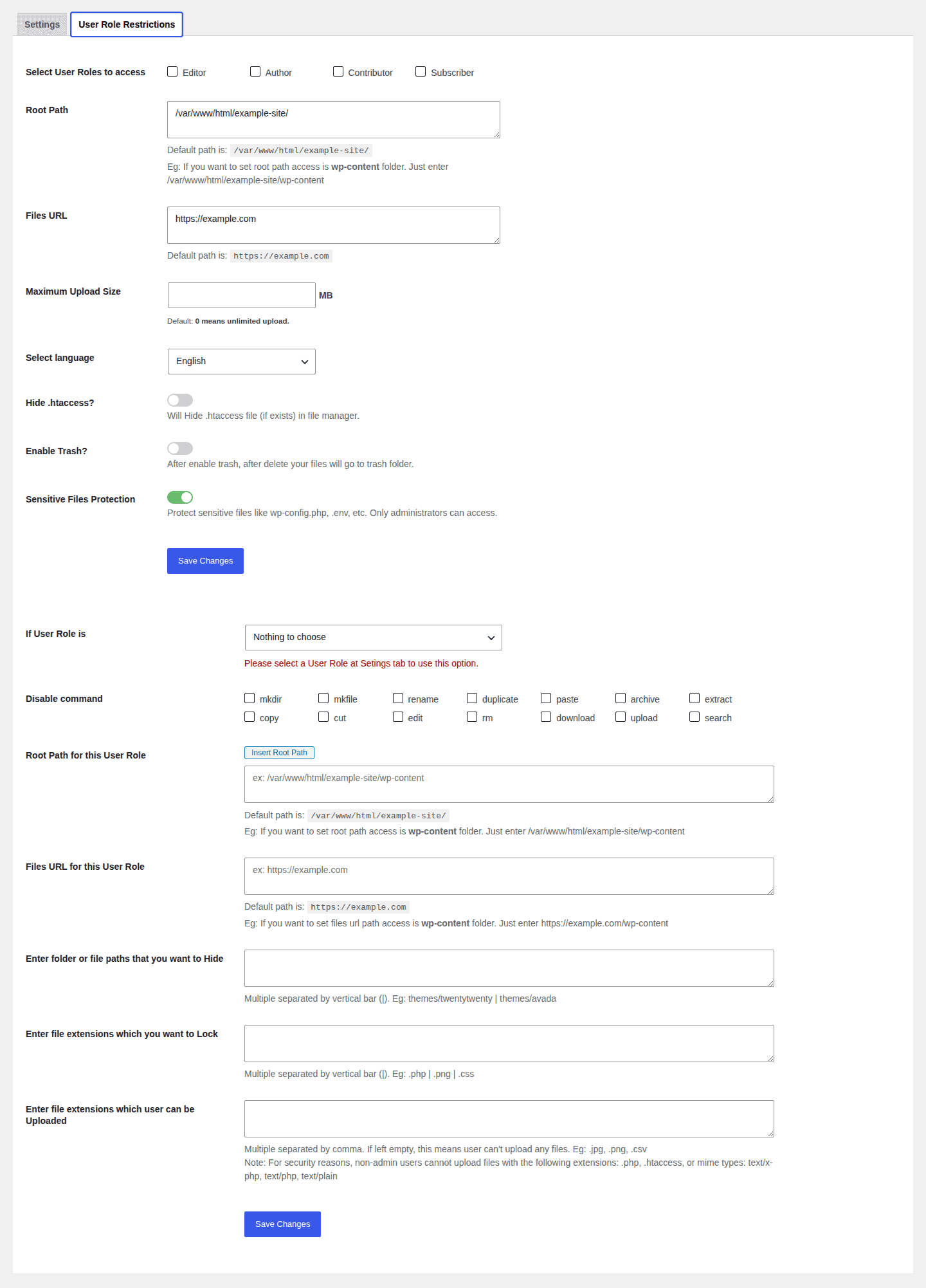Check the archive command checkbox

point(621,698)
